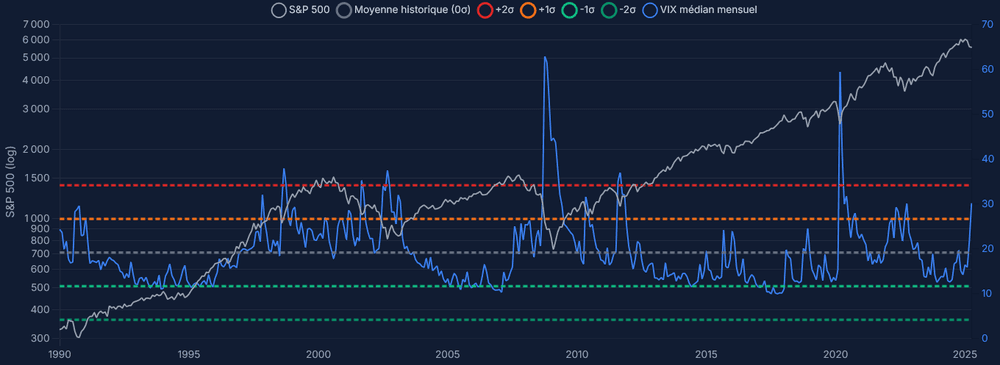Click the x-axis label 2025
This screenshot has height=365, width=1000.
click(x=964, y=354)
